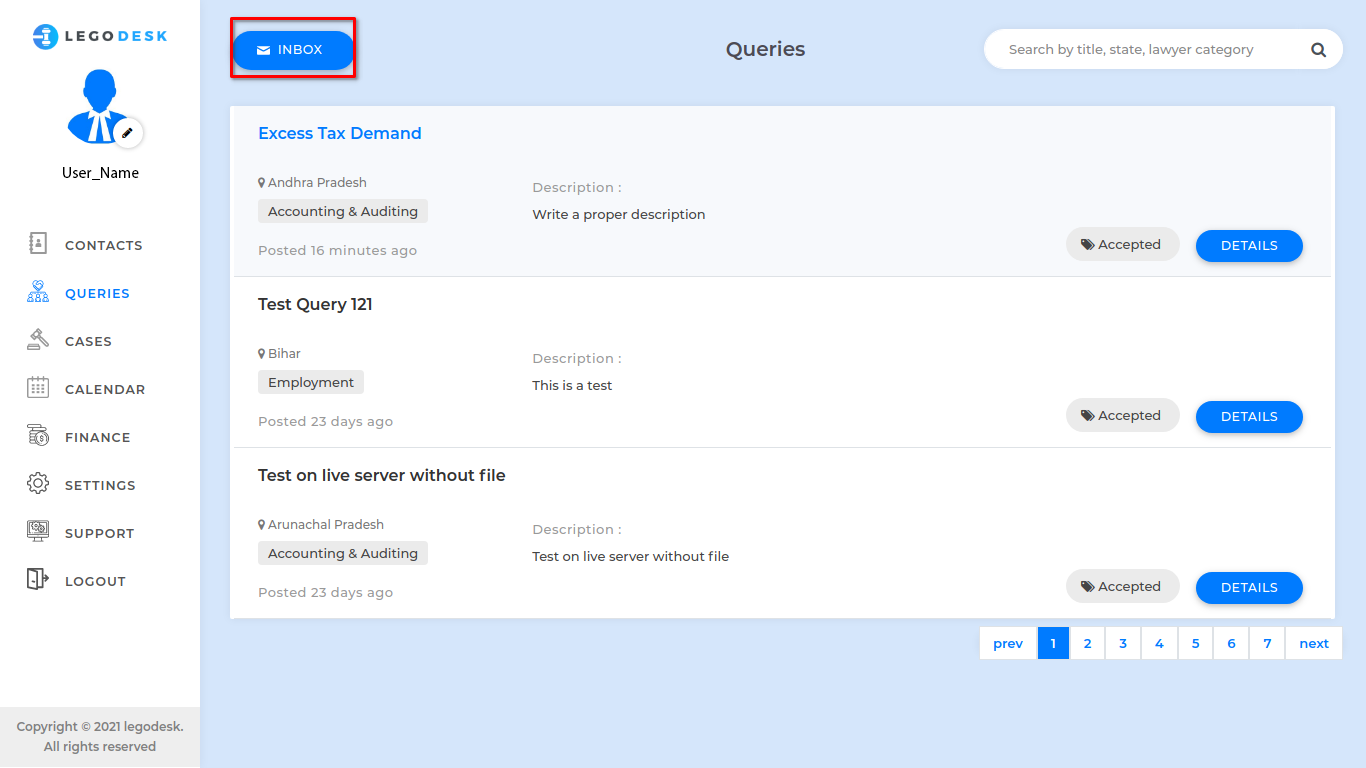Open the Test Query 121 title
This screenshot has height=768, width=1366.
(315, 304)
